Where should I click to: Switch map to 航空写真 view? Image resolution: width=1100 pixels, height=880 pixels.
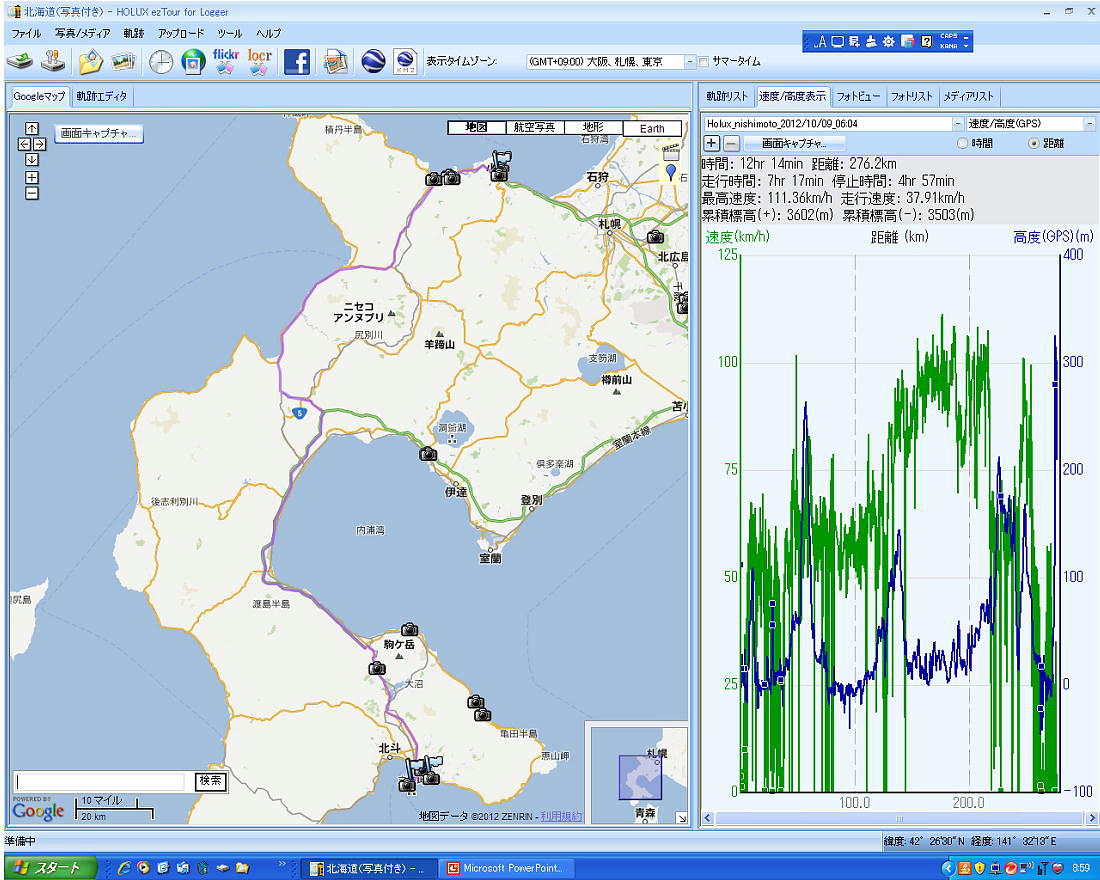click(534, 128)
